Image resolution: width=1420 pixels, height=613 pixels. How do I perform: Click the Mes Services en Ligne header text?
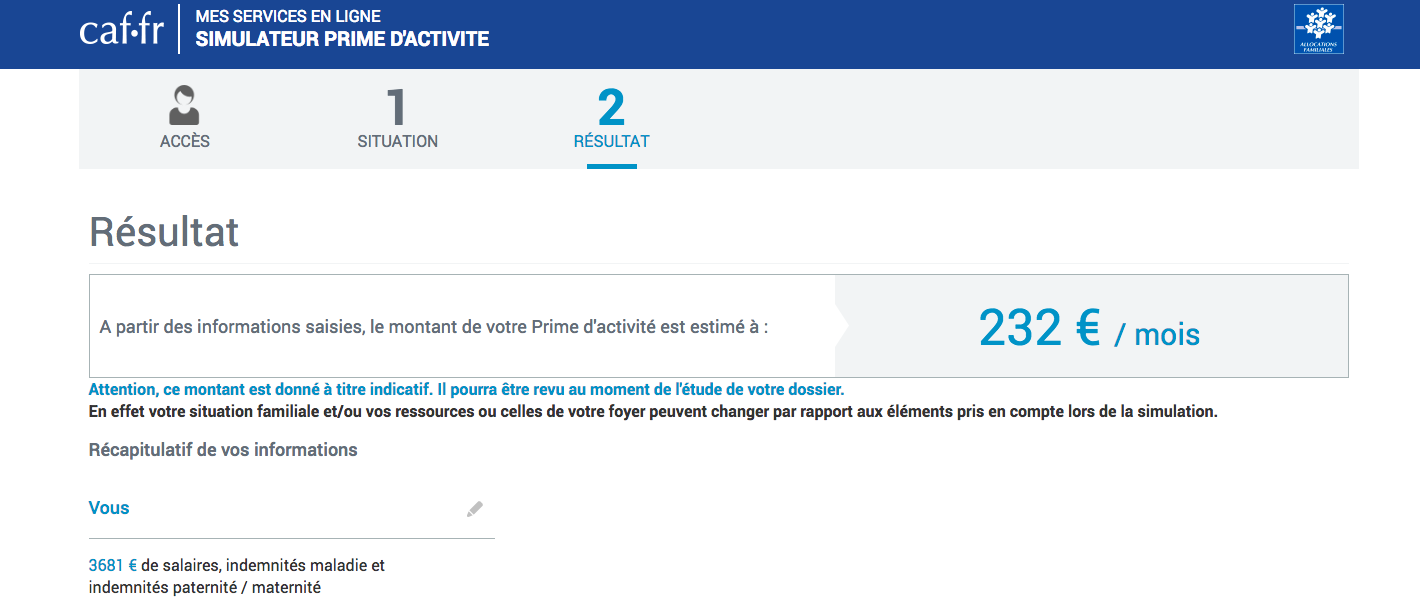coord(288,17)
